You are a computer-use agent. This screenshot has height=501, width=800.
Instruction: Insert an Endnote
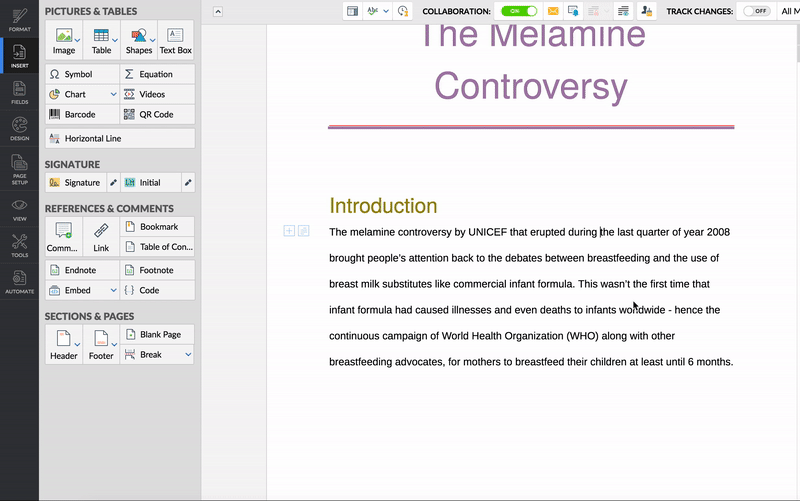[x=83, y=270]
